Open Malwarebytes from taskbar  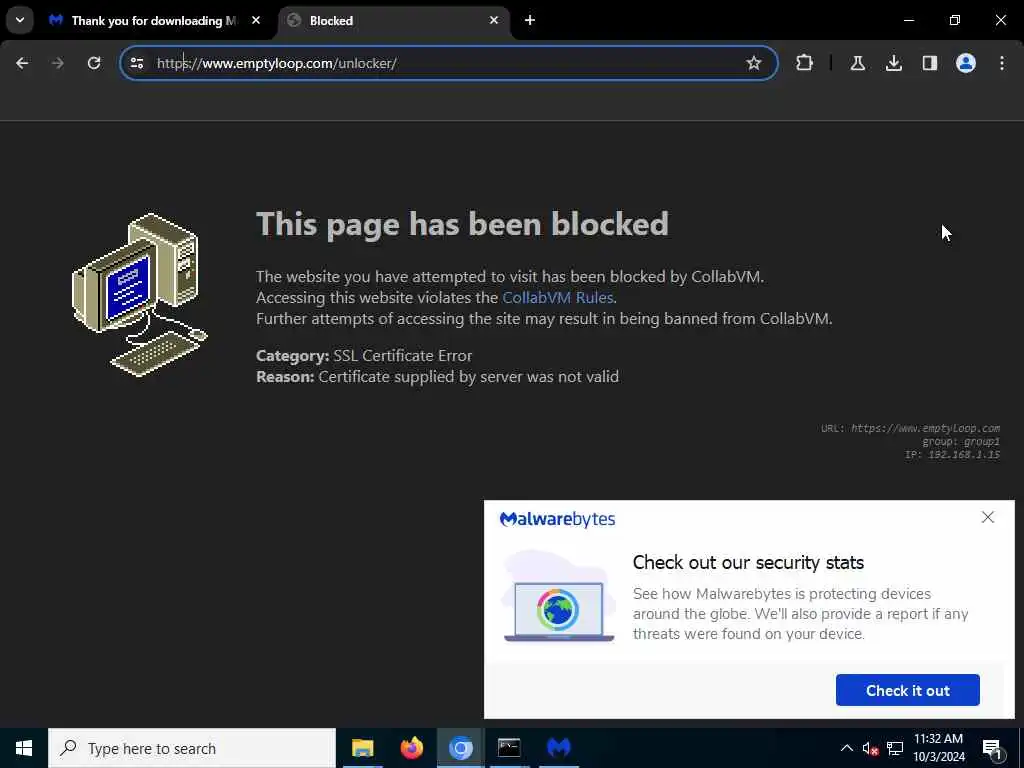point(558,748)
